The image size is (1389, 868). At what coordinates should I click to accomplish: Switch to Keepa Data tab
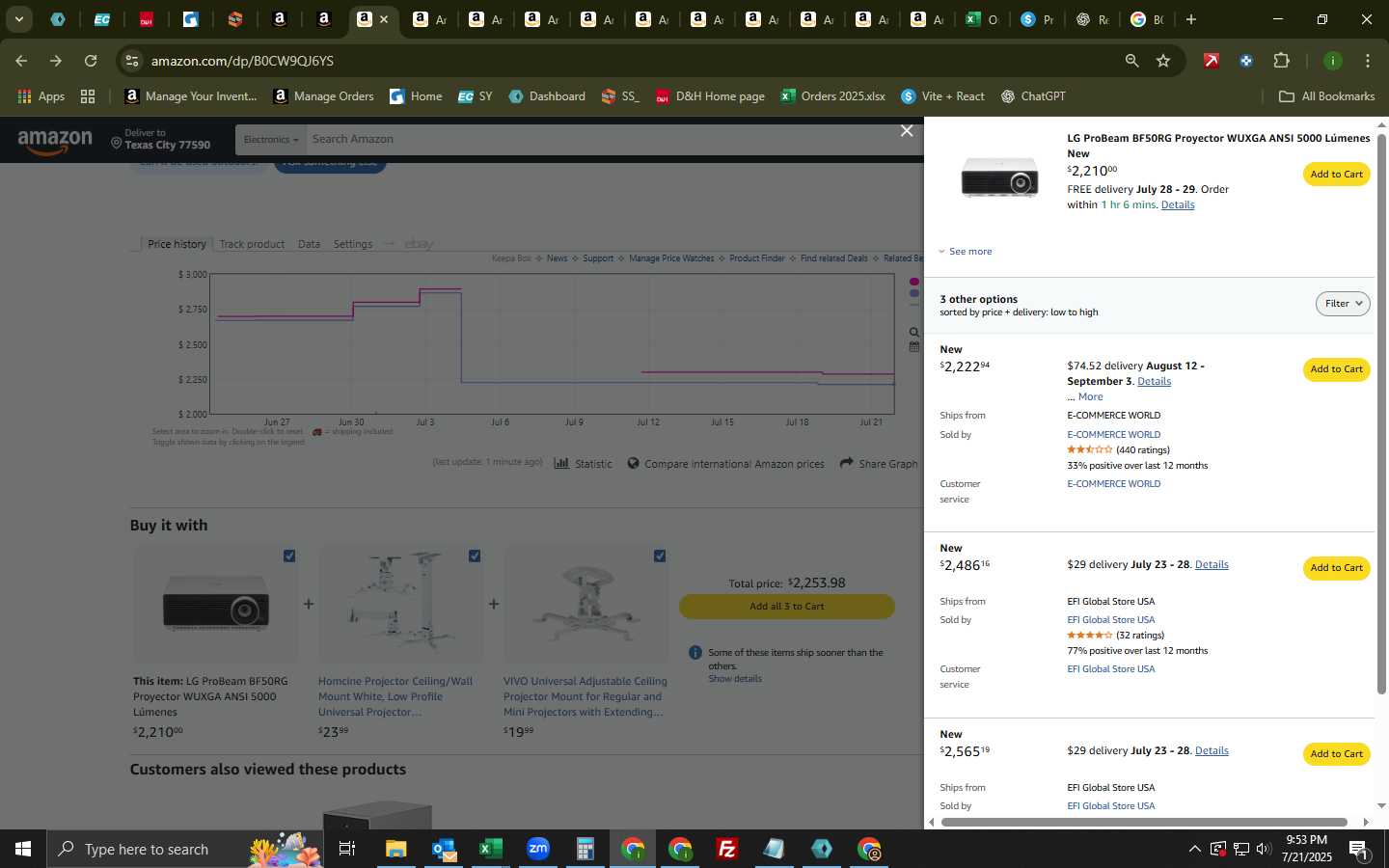309,244
